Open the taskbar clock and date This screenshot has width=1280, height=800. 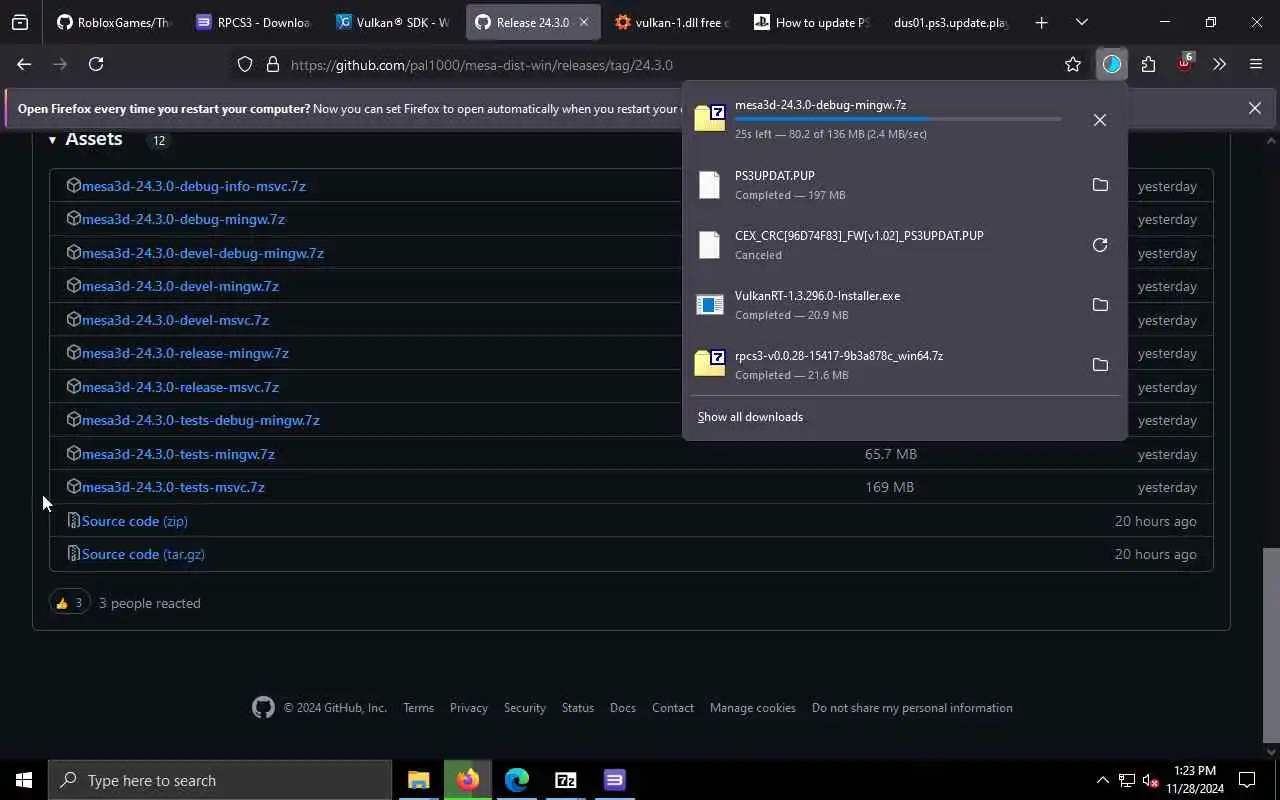point(1196,780)
